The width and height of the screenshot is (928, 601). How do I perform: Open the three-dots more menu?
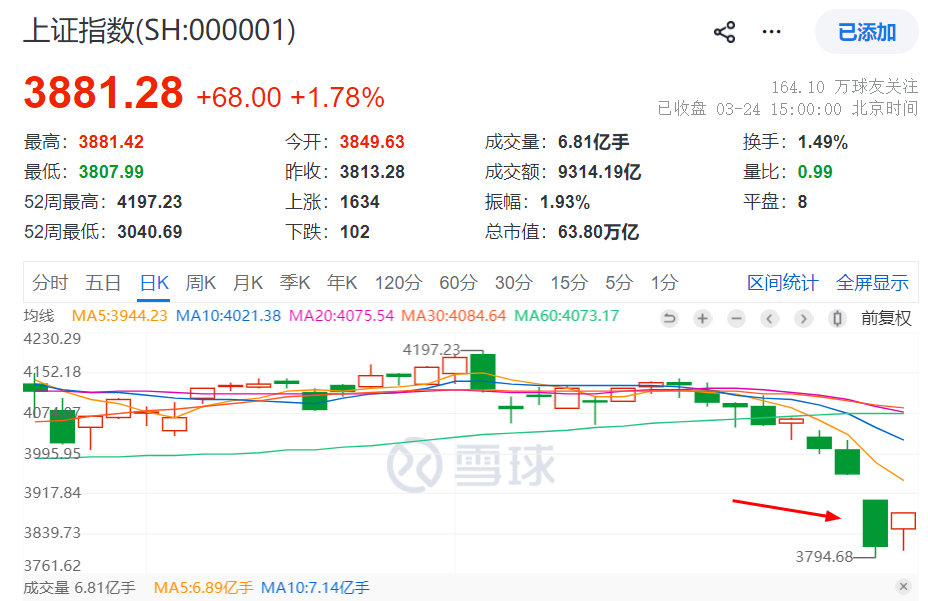tap(771, 32)
